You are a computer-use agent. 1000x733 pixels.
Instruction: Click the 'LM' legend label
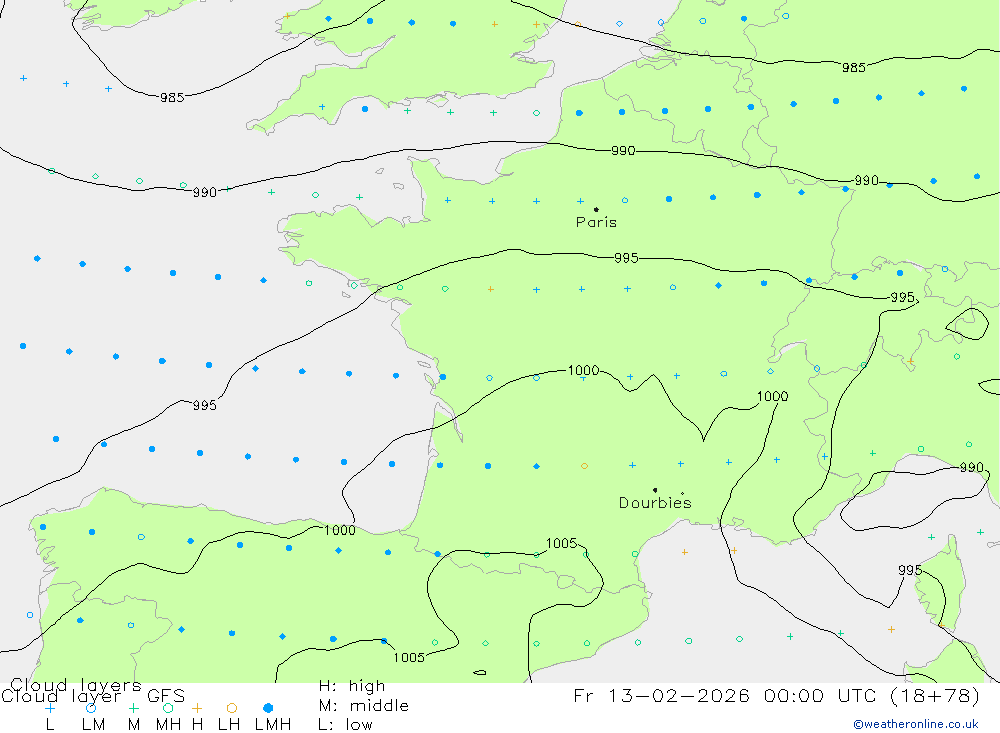(93, 725)
